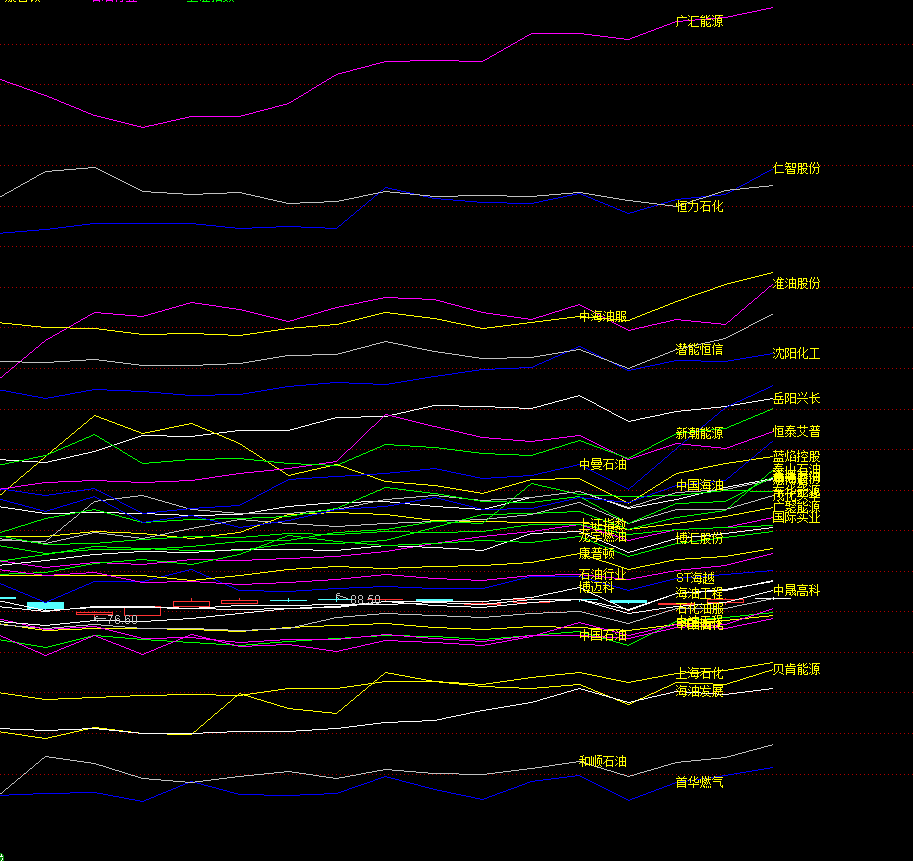Select the 广汇能源 line label
Image resolution: width=913 pixels, height=861 pixels.
699,22
